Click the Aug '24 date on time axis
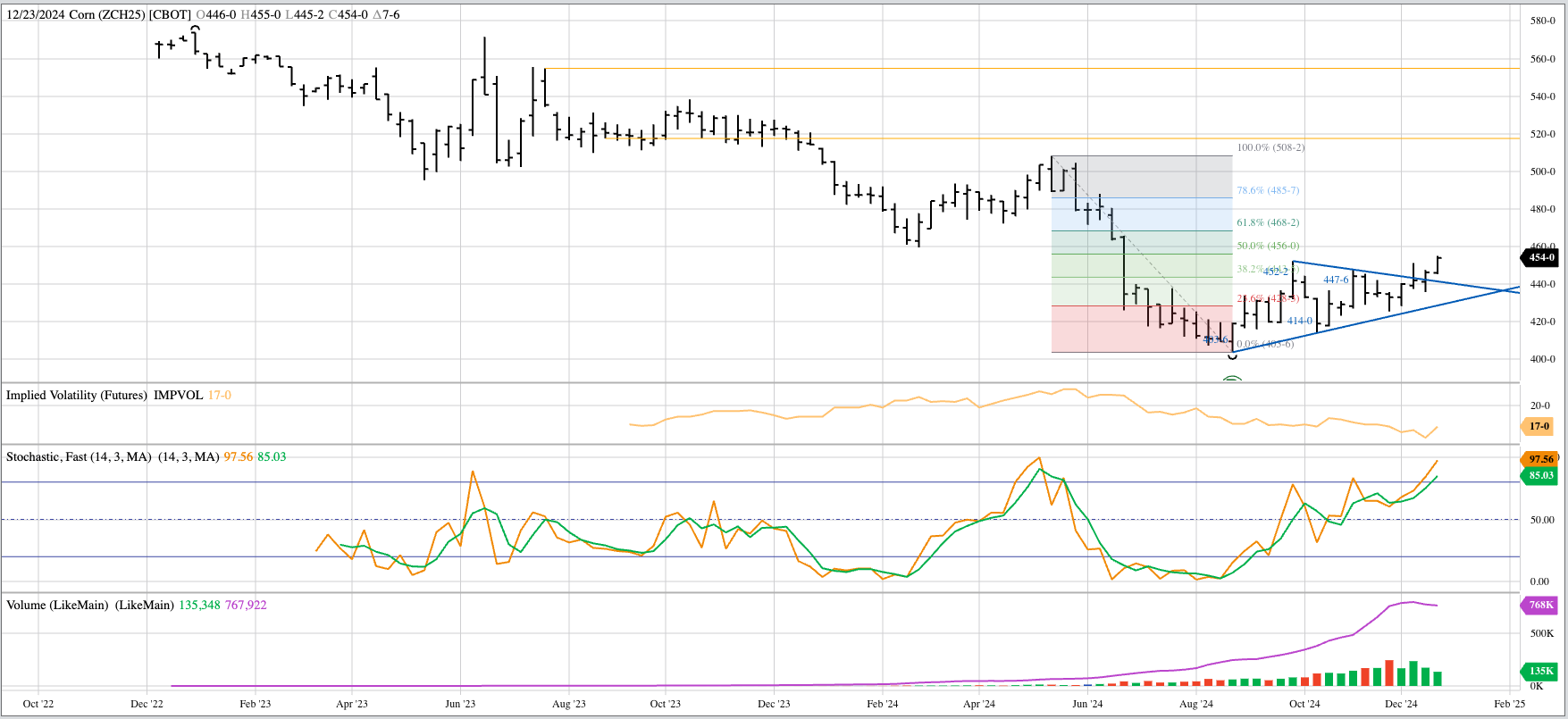The width and height of the screenshot is (1568, 719). [x=1195, y=704]
